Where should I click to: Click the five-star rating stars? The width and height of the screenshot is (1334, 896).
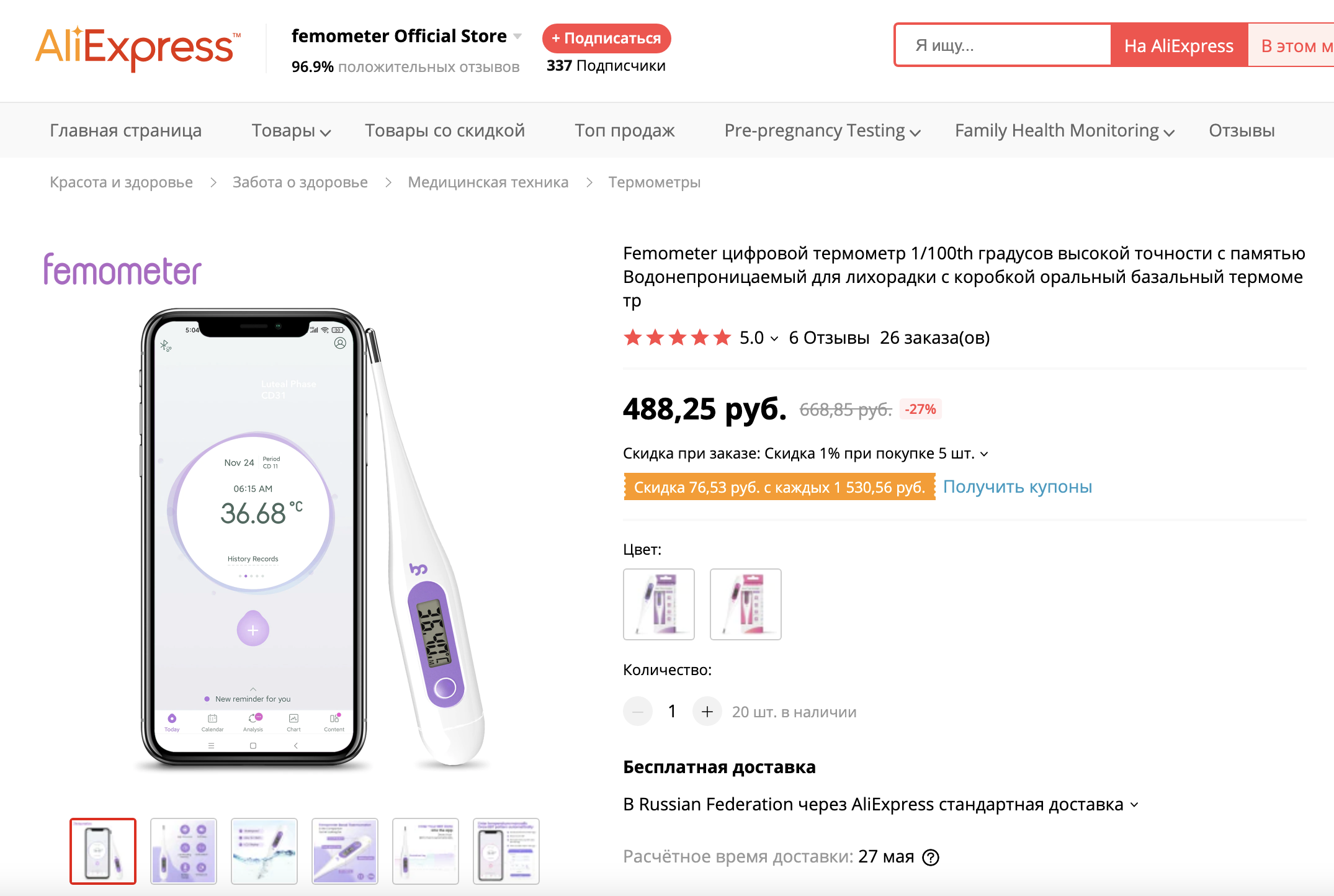coord(677,338)
